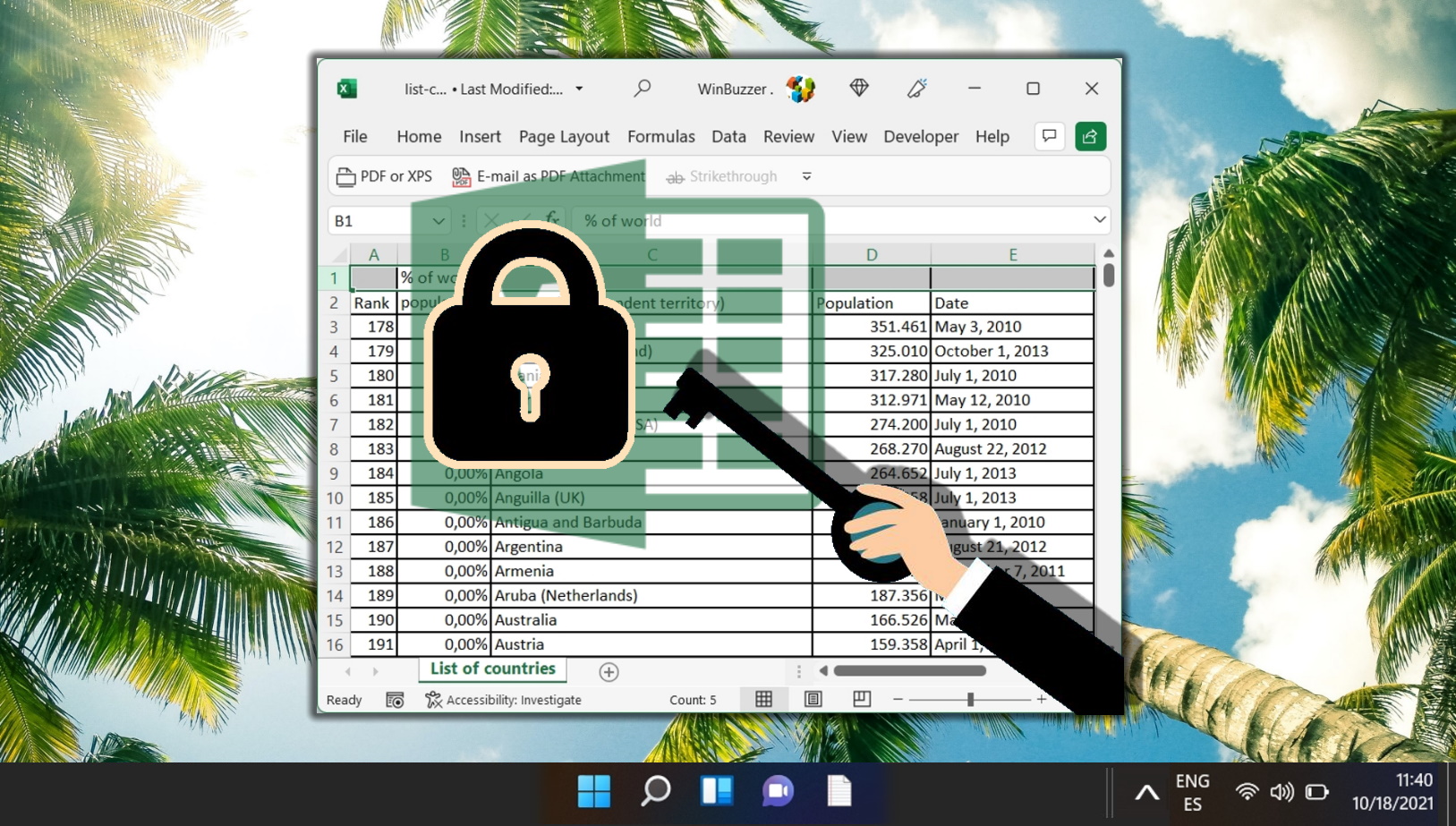Screen dimensions: 1456x826
Task: Open the WinBuzzer account avatar
Action: coord(800,89)
